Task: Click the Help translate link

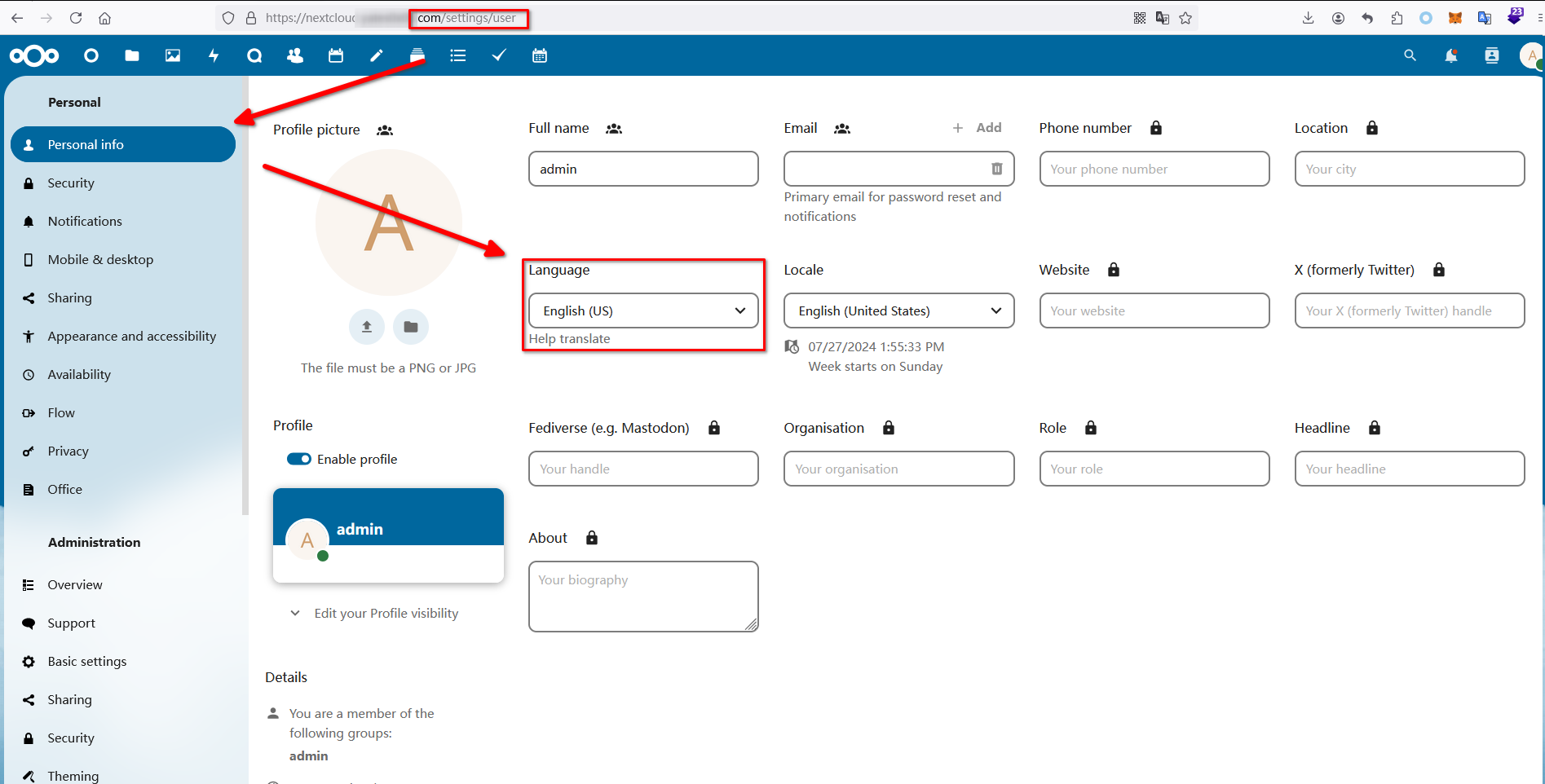Action: (x=569, y=339)
